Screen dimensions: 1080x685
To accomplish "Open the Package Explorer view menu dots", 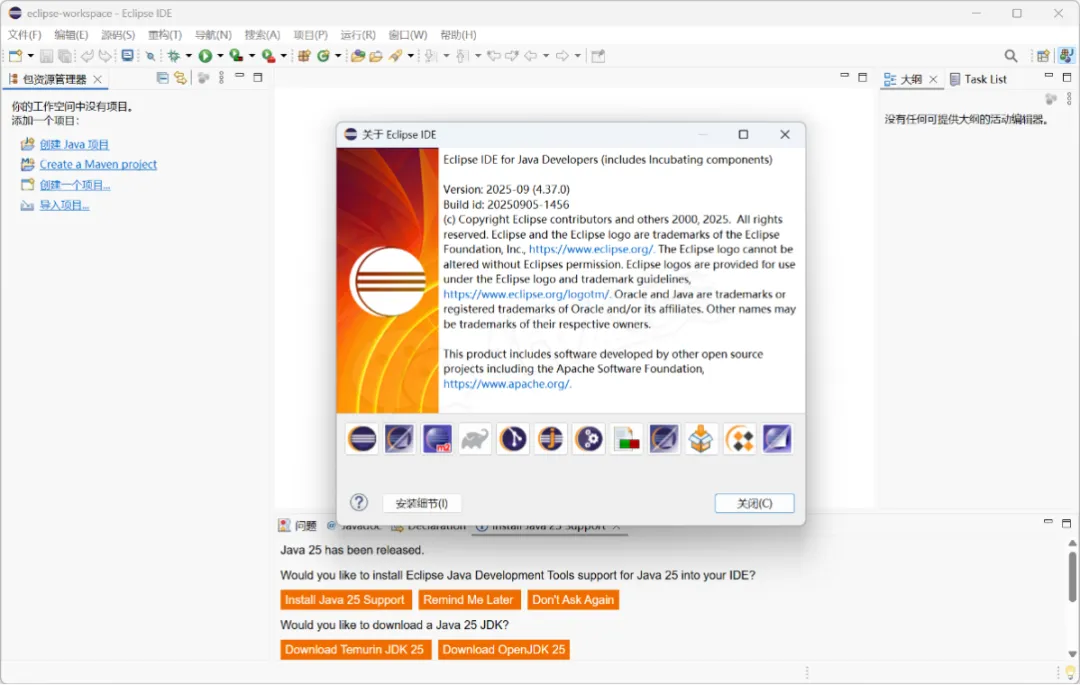I will [221, 78].
